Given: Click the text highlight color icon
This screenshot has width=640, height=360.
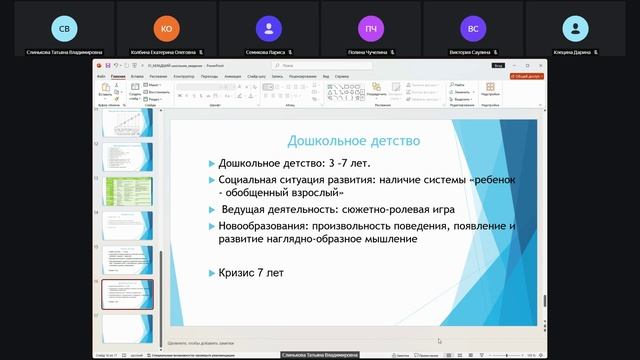Looking at the screenshot, I should [240, 96].
